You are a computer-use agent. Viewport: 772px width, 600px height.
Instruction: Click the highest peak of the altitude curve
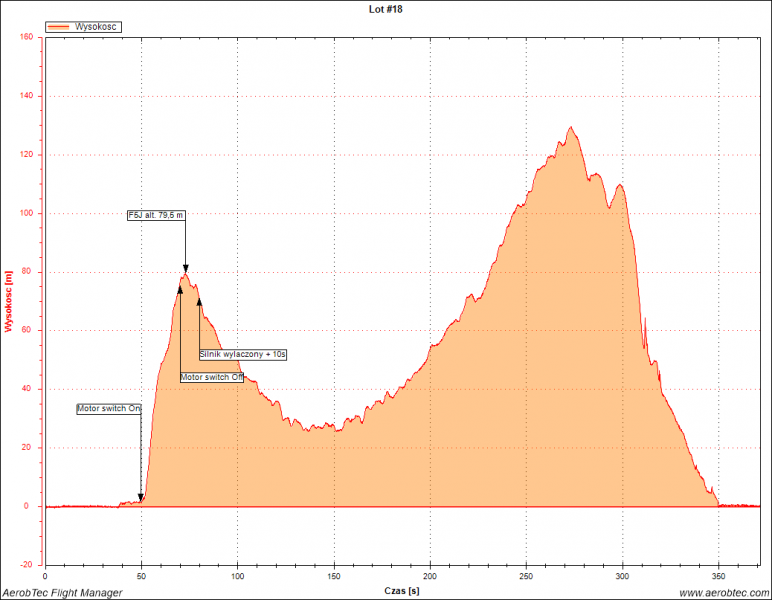571,127
